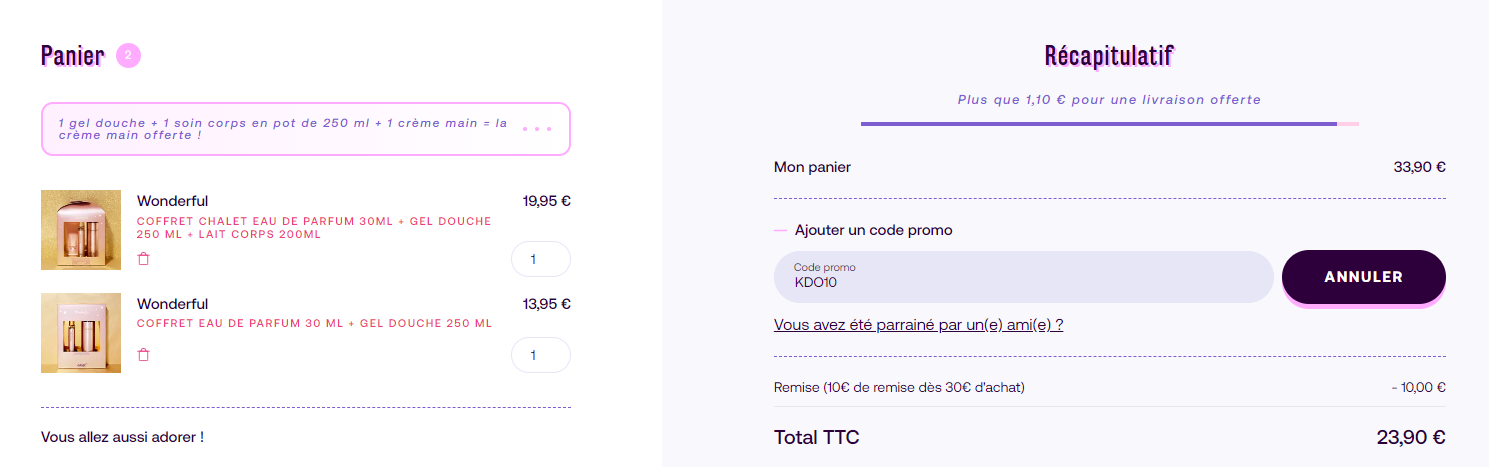Open the Coffret Chalet product thumbnail
The height and width of the screenshot is (467, 1489).
coord(81,230)
